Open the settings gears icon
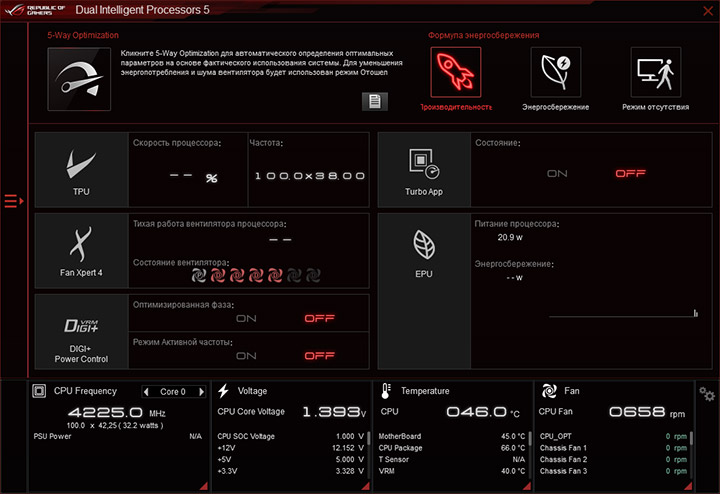This screenshot has width=720, height=494. [707, 394]
